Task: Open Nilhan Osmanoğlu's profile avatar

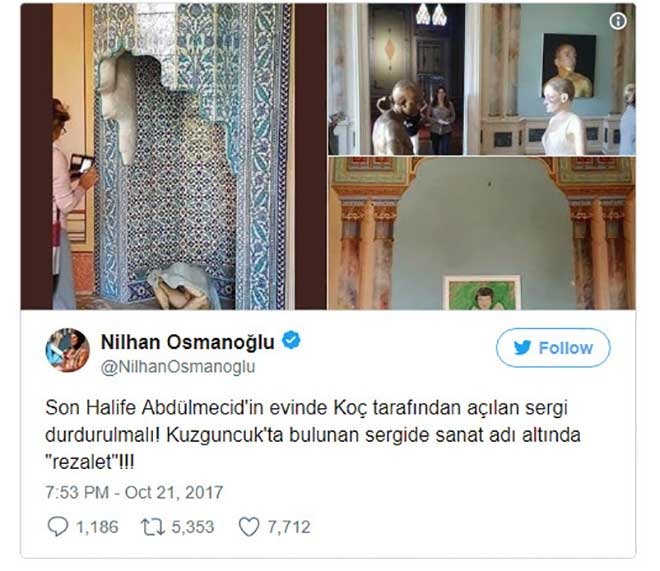Action: (x=67, y=350)
